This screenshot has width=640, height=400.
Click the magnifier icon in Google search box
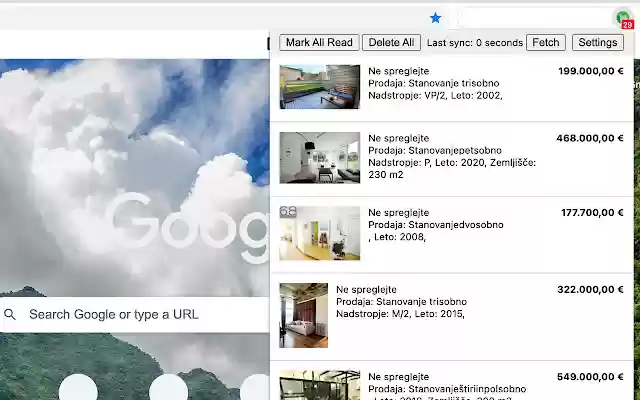coord(10,314)
